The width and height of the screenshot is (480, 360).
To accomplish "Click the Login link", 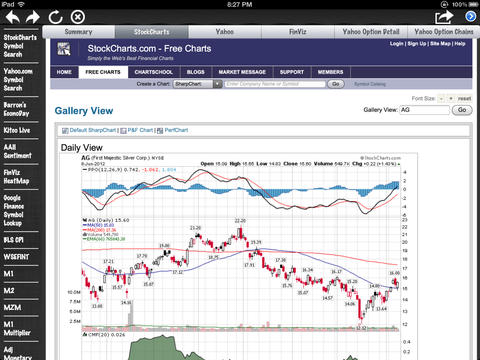I will tap(397, 44).
